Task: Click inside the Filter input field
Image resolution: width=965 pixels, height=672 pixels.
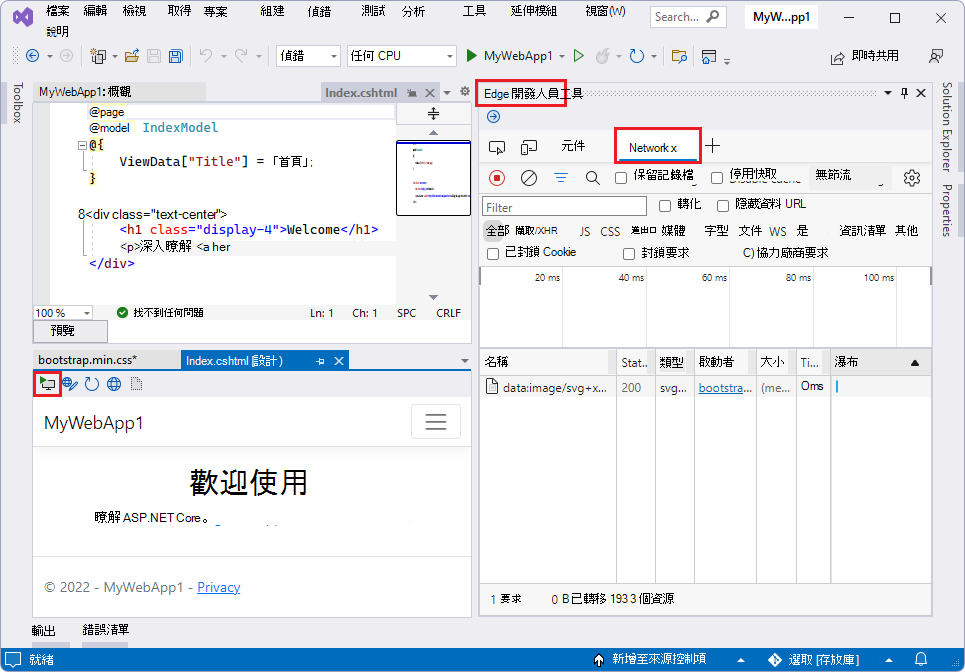Action: coord(563,207)
